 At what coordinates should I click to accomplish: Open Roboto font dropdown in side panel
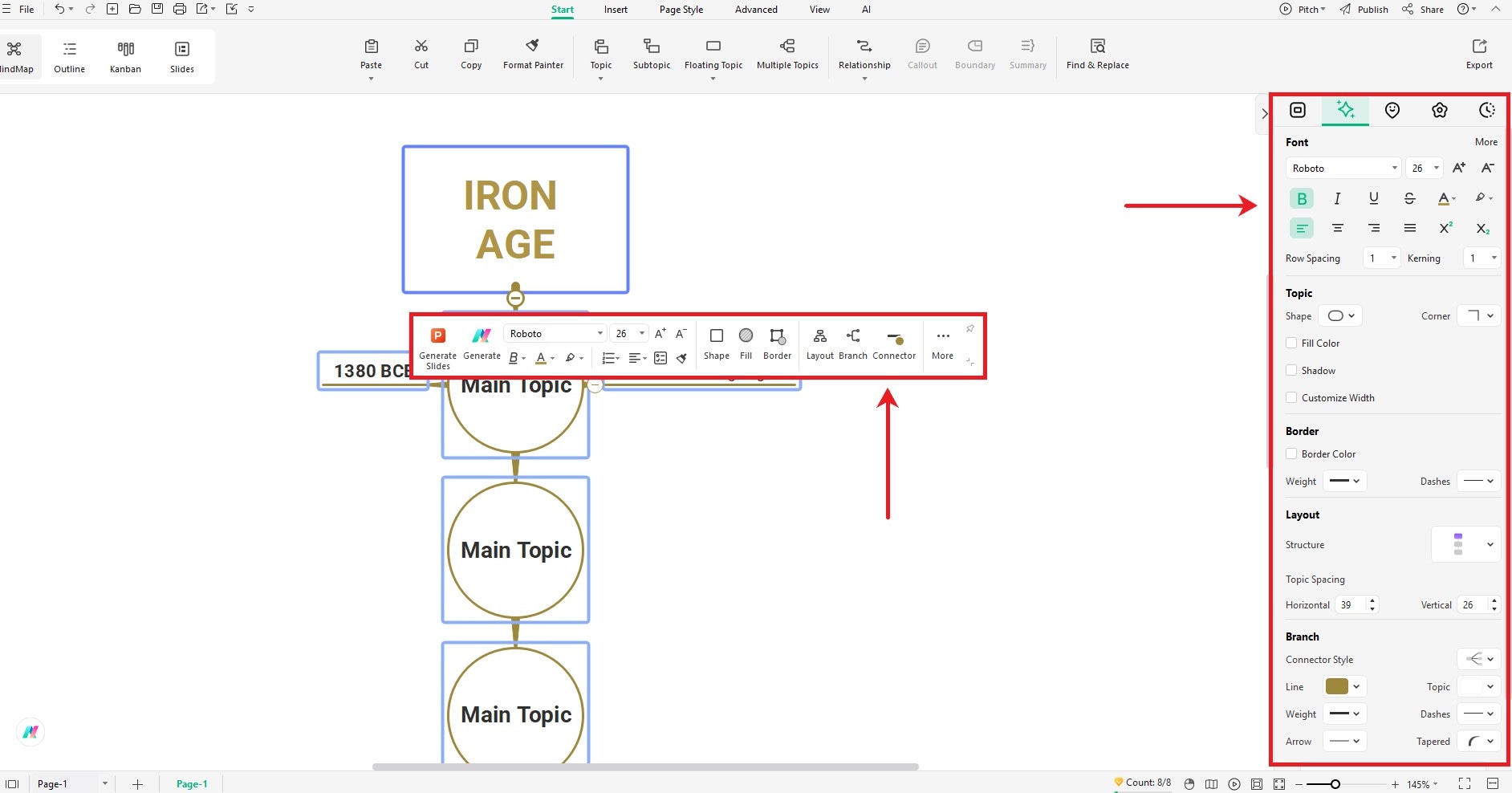coord(1343,168)
